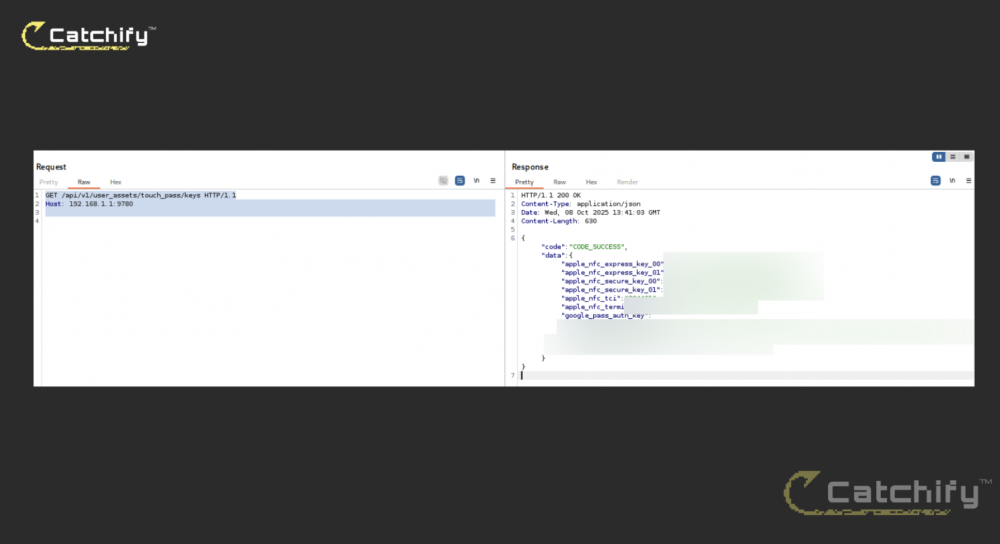This screenshot has width=1000, height=544.
Task: Select the Raw tab in Request panel
Action: 84,182
